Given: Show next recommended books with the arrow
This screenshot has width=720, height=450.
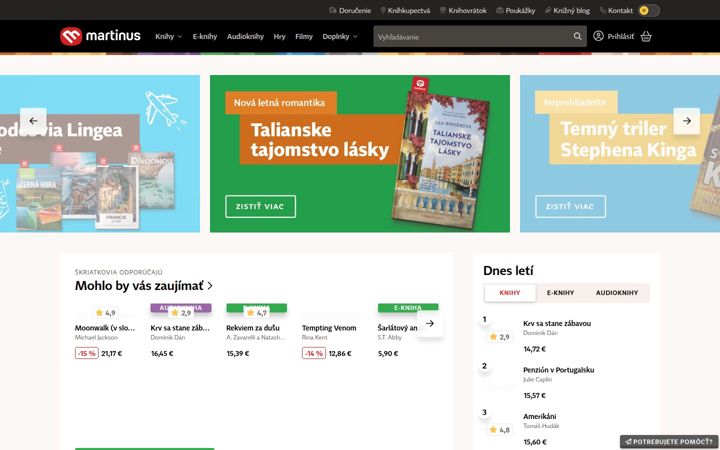Looking at the screenshot, I should 430,323.
